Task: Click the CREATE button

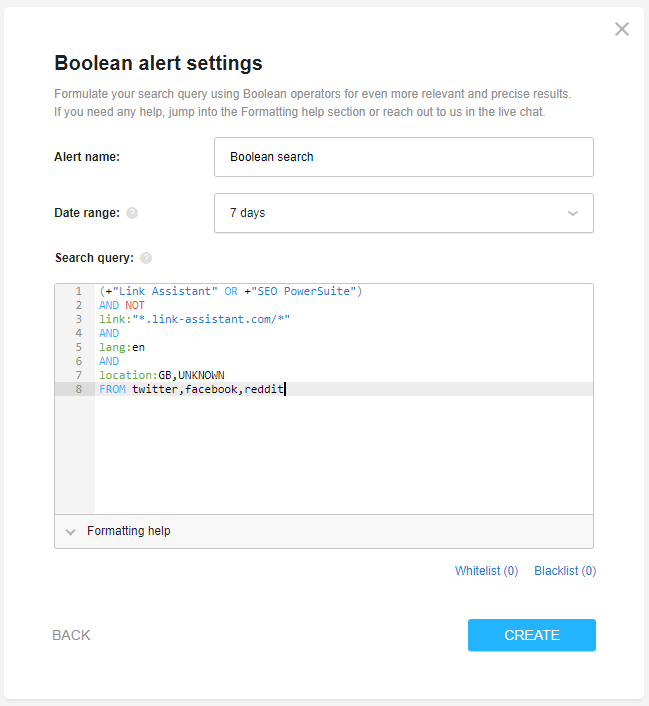Action: click(531, 635)
